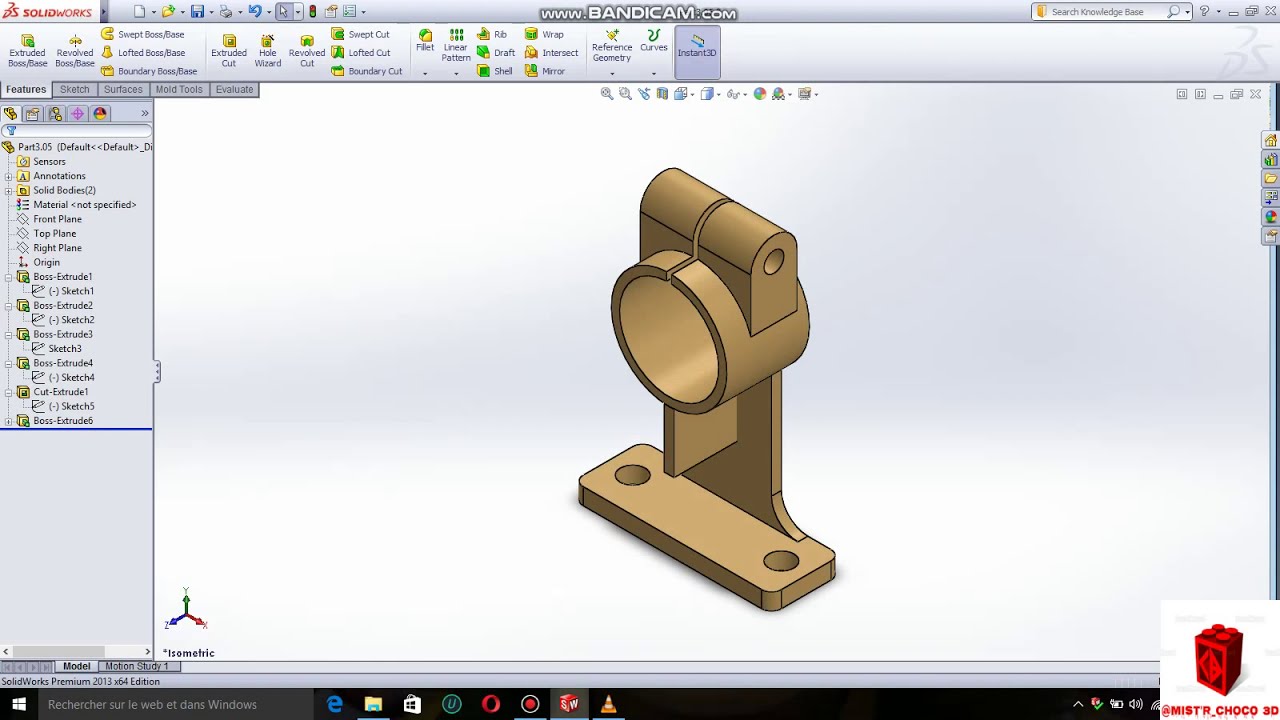The width and height of the screenshot is (1280, 720).
Task: Start a Revolved Cut feature
Action: pos(307,51)
